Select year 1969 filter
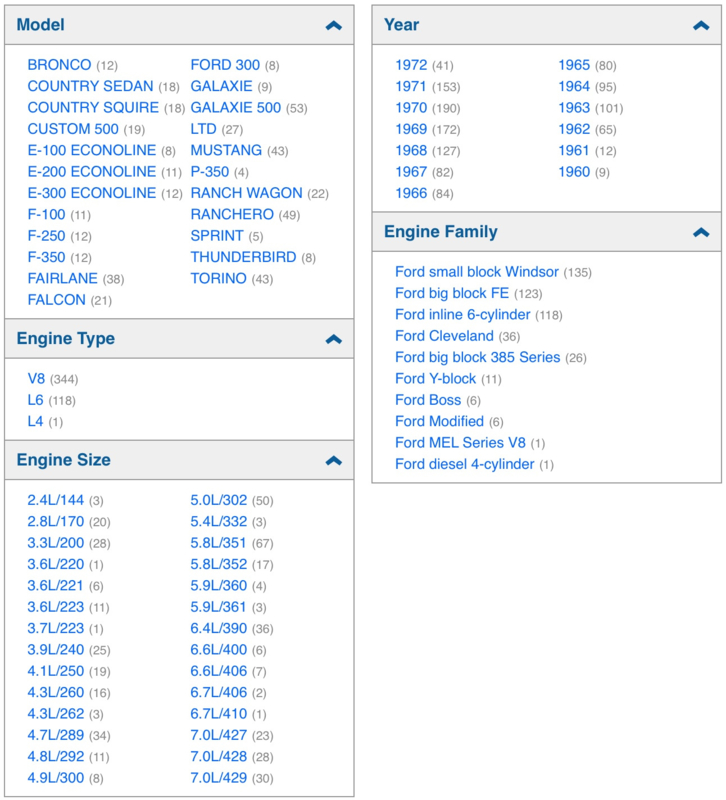 [x=411, y=129]
